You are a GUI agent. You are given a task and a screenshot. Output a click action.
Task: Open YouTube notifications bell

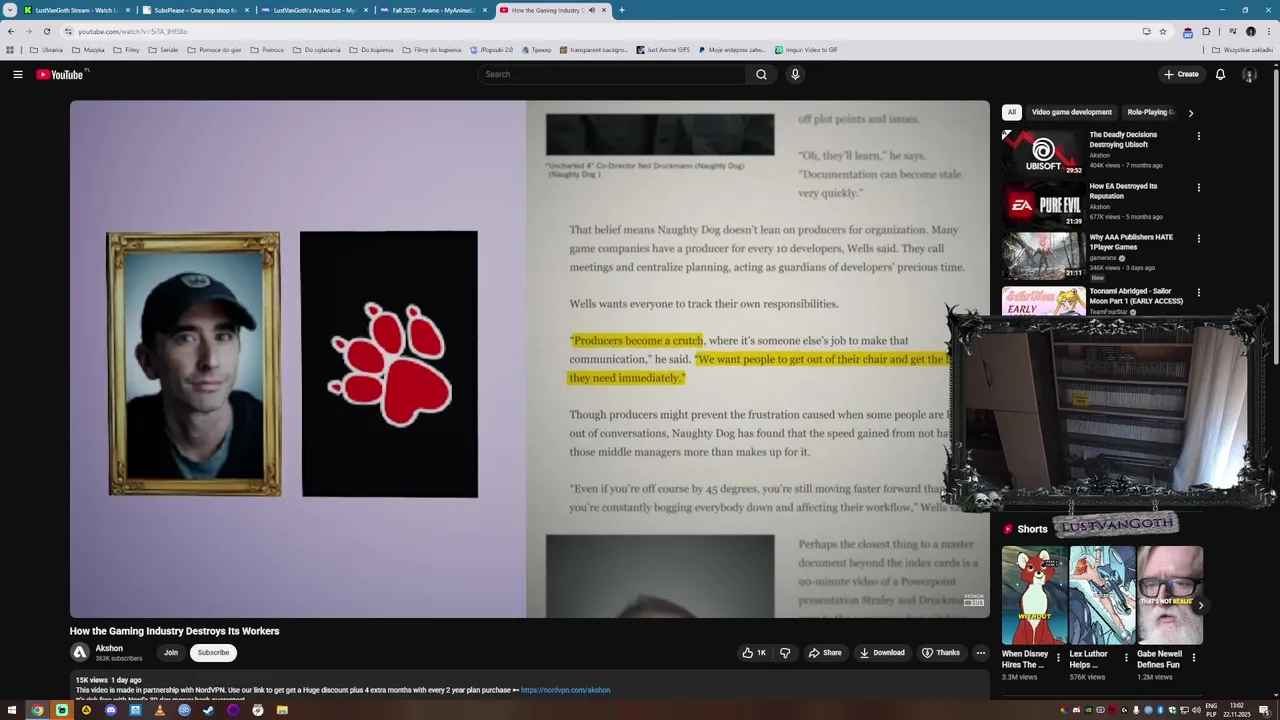1220,74
